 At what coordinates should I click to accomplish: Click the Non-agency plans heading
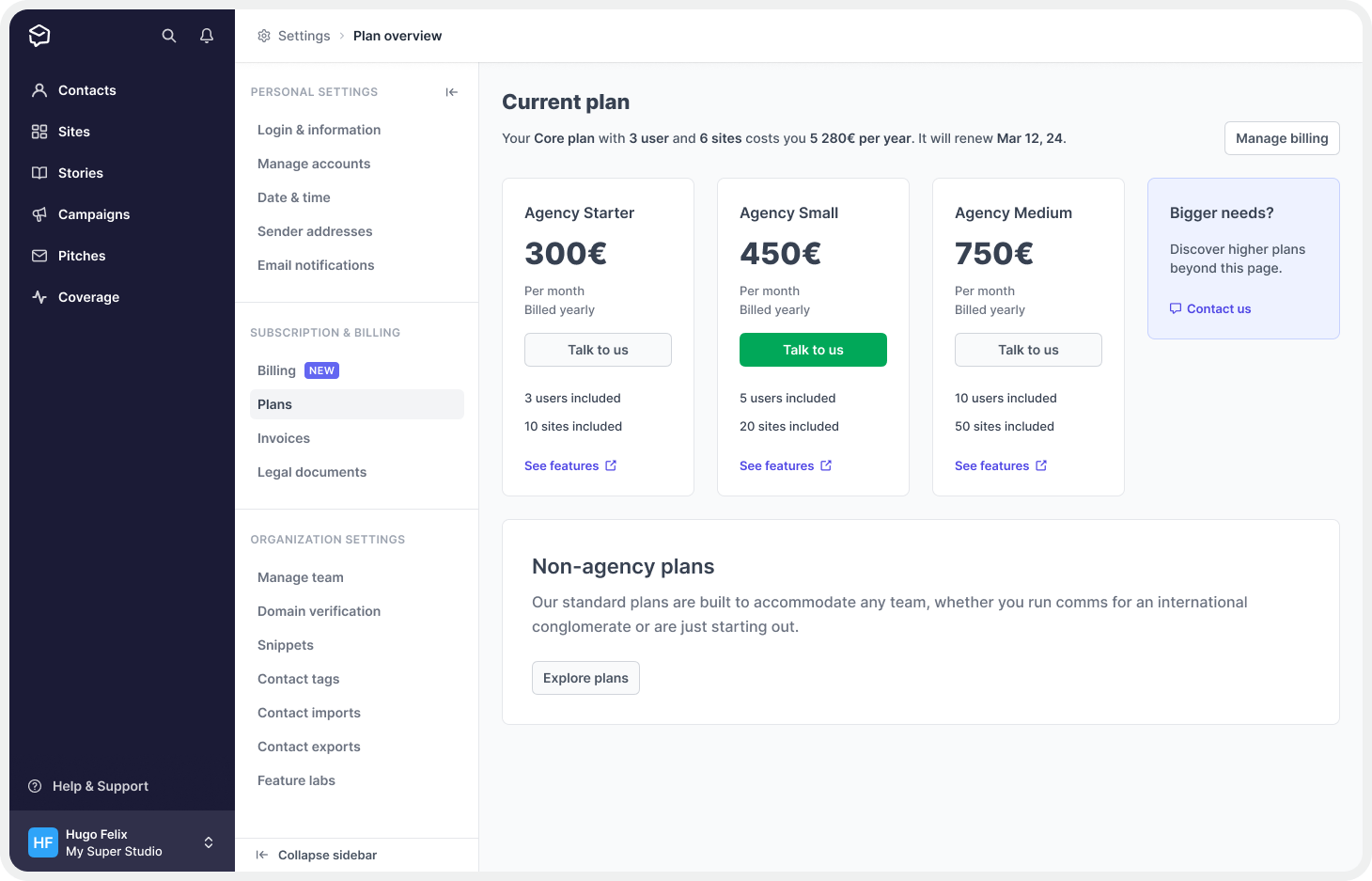[x=623, y=566]
